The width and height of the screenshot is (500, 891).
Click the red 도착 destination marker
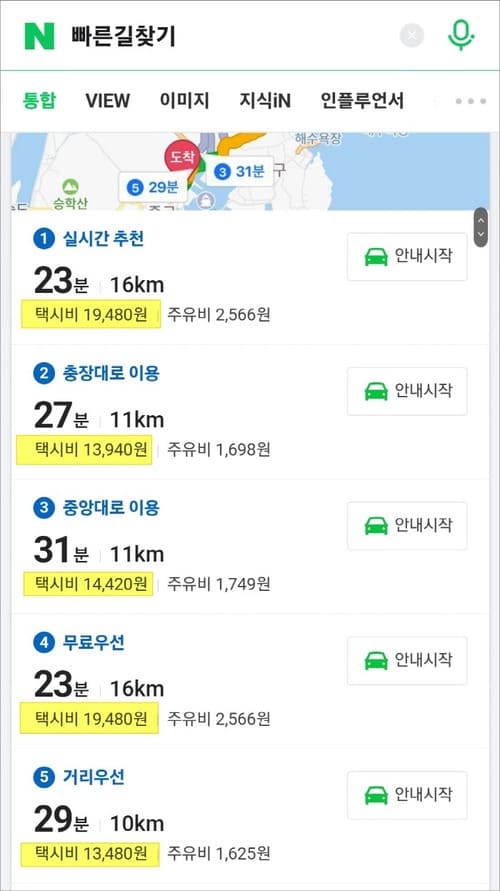tap(182, 156)
